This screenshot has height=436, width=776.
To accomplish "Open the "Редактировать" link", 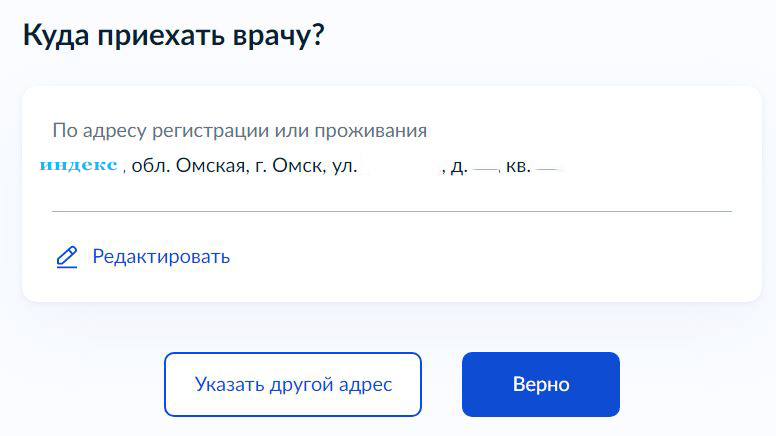I will [x=161, y=257].
